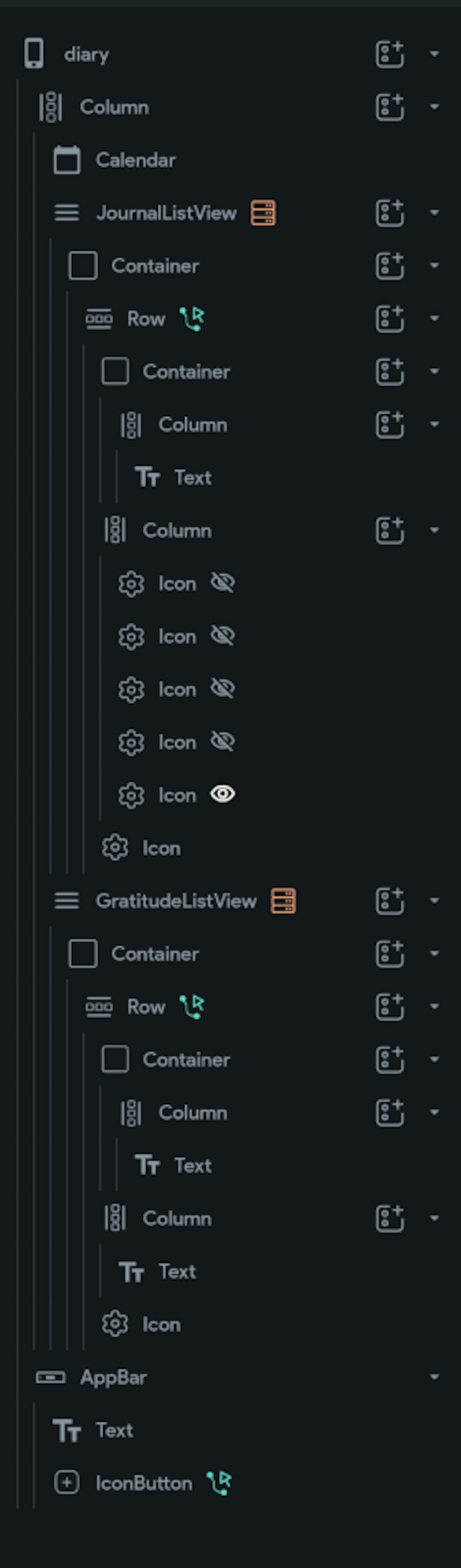Screen dimensions: 461x1568
Task: Click the Calendar widget icon
Action: (x=67, y=160)
